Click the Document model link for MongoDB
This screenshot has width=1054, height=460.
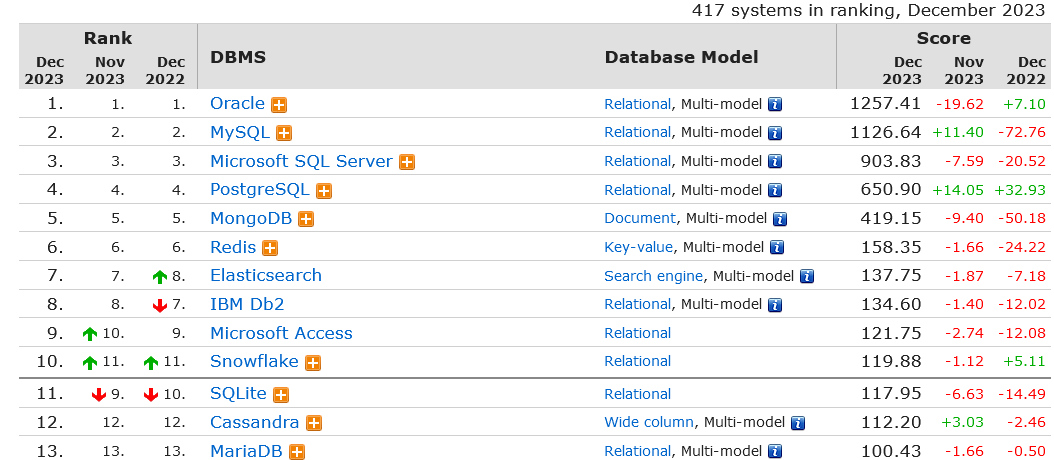tap(640, 218)
